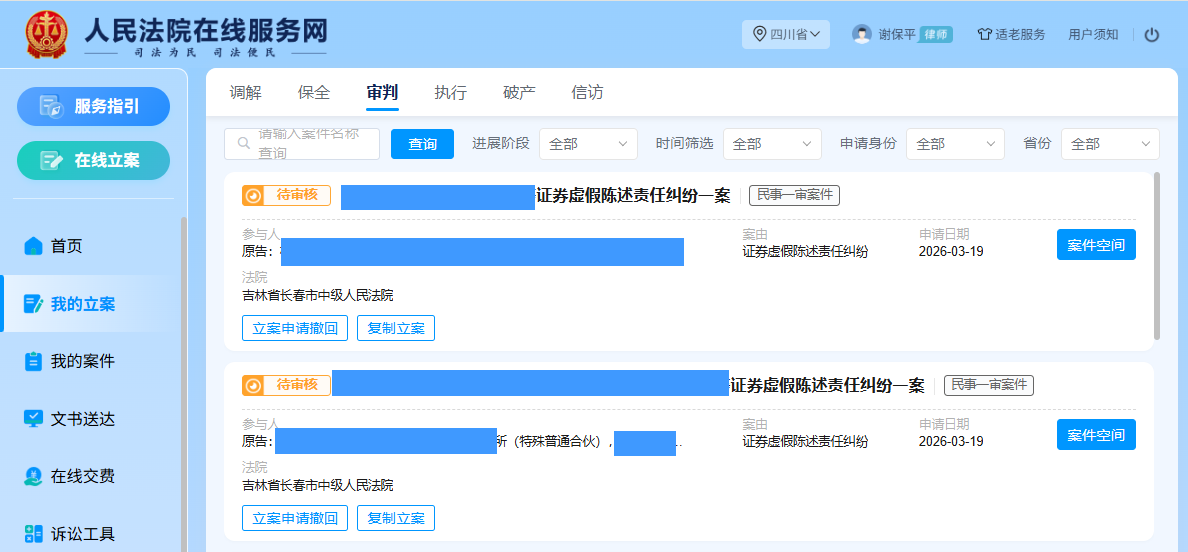Click the first case's 吉林省长春市中级人民法院 text
This screenshot has height=552, width=1188.
point(317,295)
